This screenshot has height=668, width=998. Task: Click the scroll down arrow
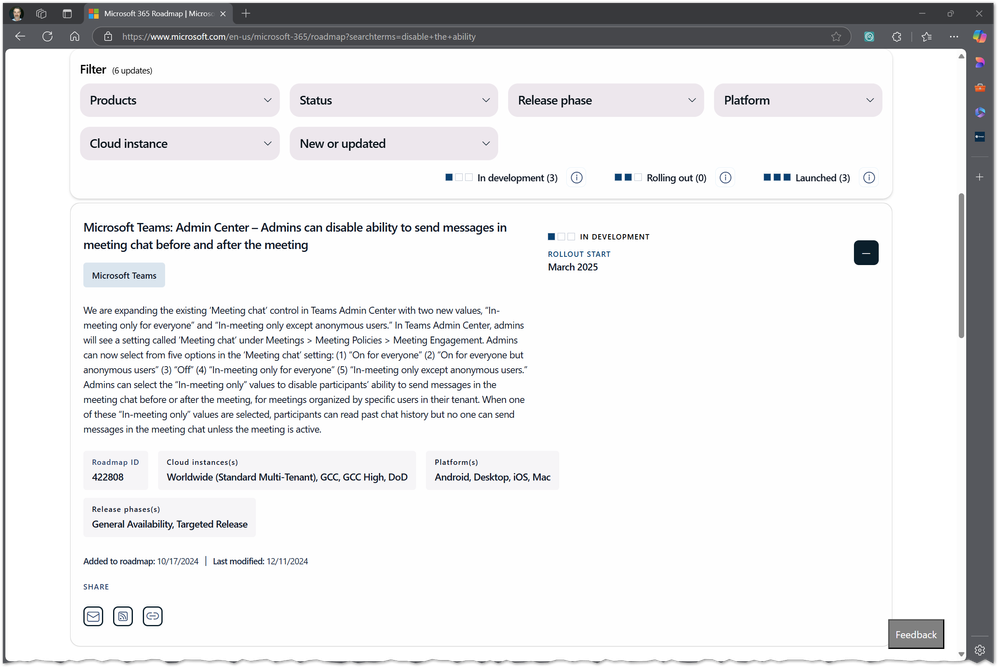click(961, 653)
